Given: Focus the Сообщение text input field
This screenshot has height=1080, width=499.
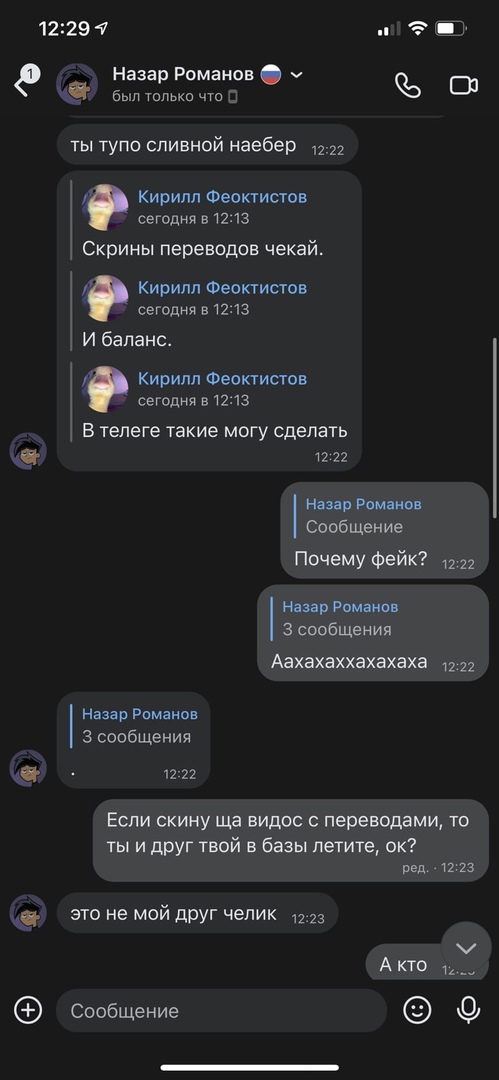Looking at the screenshot, I should pyautogui.click(x=221, y=1010).
